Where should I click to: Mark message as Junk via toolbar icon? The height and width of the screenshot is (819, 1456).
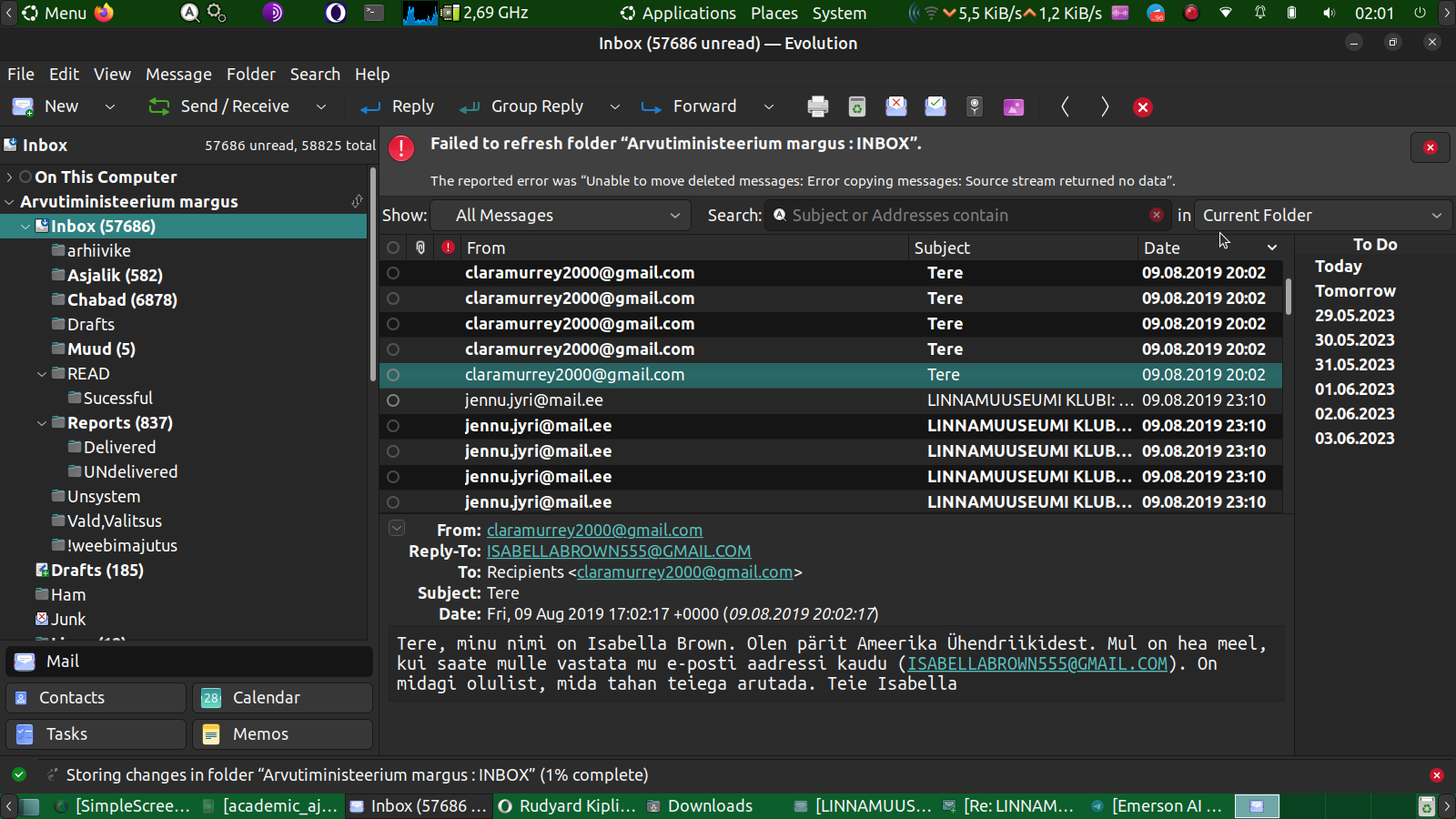[896, 106]
